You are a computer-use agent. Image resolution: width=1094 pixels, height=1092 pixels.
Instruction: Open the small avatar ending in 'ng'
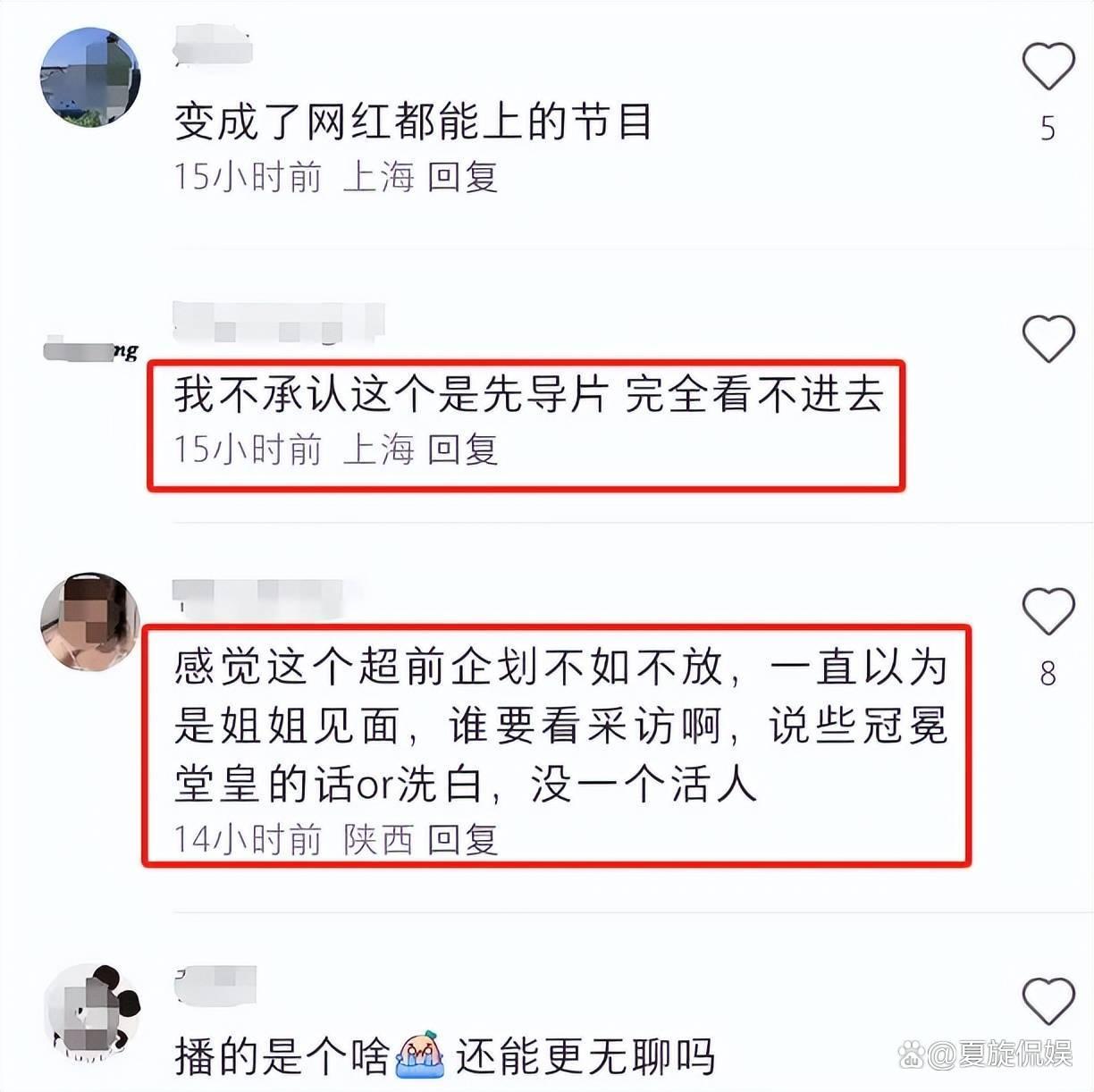[90, 350]
